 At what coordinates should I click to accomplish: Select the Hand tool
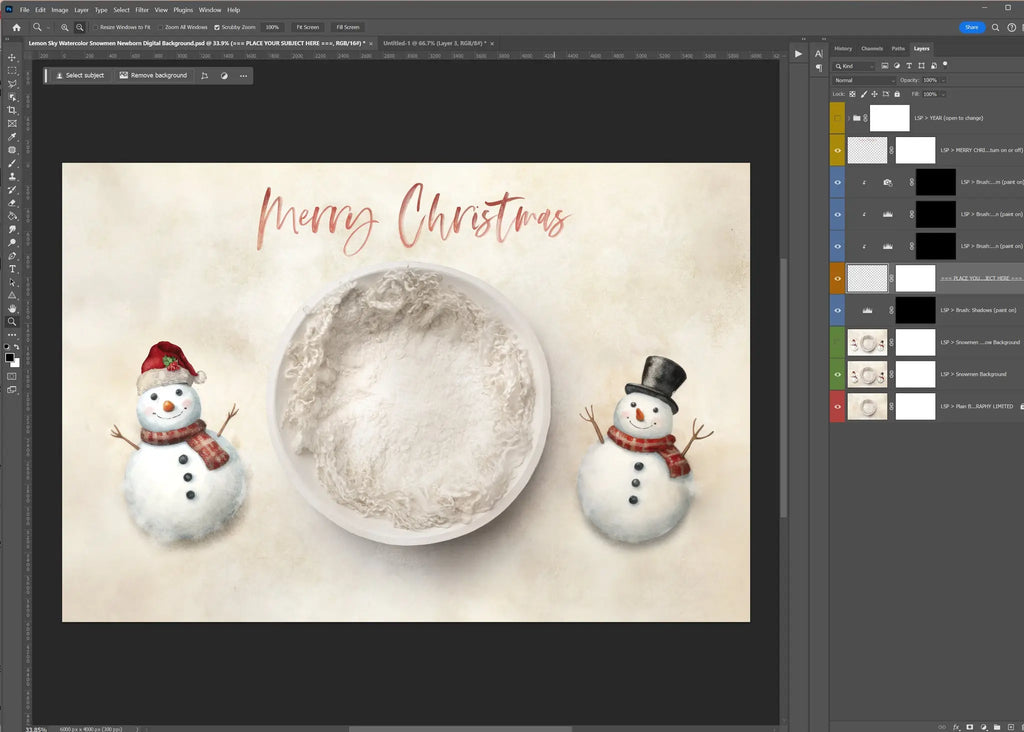point(12,308)
